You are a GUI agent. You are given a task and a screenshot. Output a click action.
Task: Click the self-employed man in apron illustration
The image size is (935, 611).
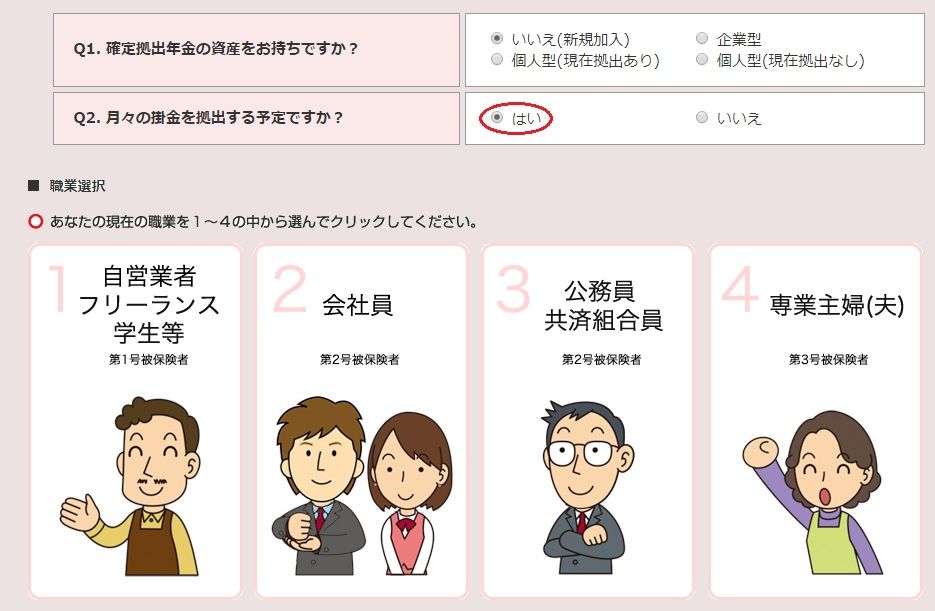tap(131, 486)
